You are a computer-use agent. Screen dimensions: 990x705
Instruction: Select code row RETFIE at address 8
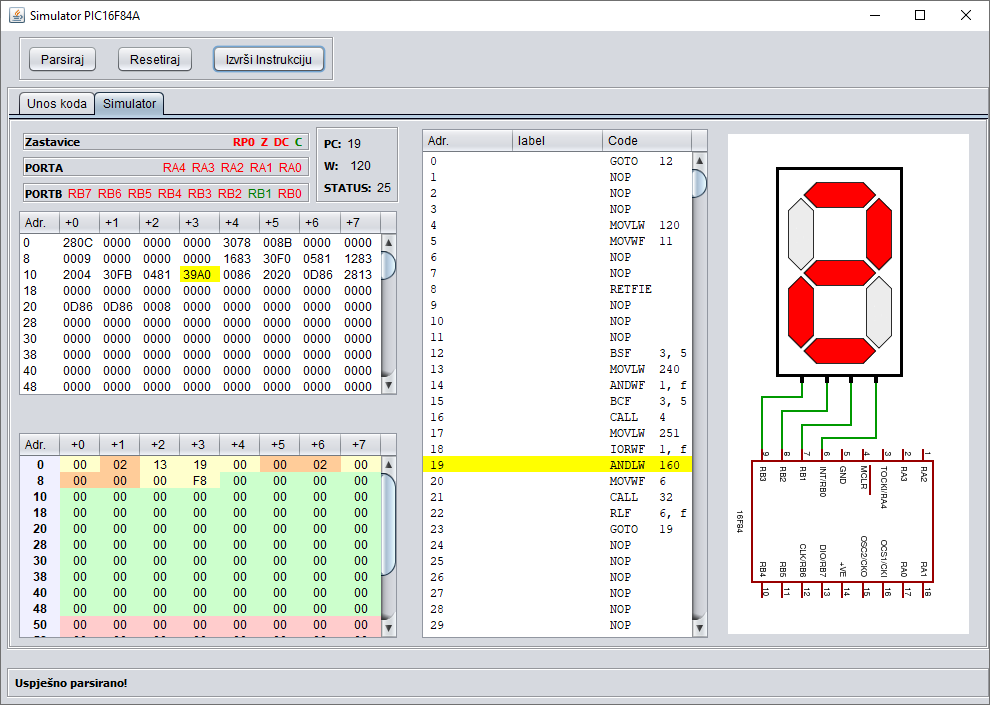pos(558,289)
